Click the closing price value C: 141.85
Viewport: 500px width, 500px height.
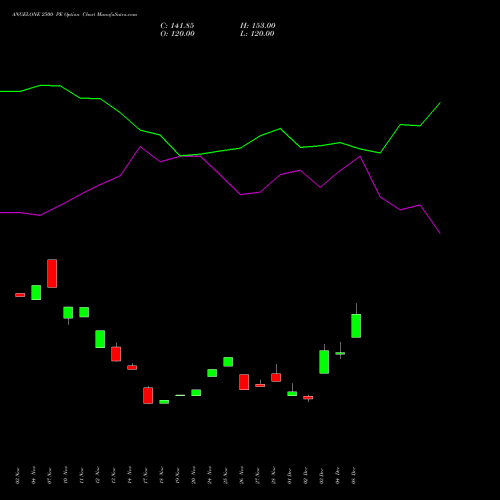tap(177, 26)
